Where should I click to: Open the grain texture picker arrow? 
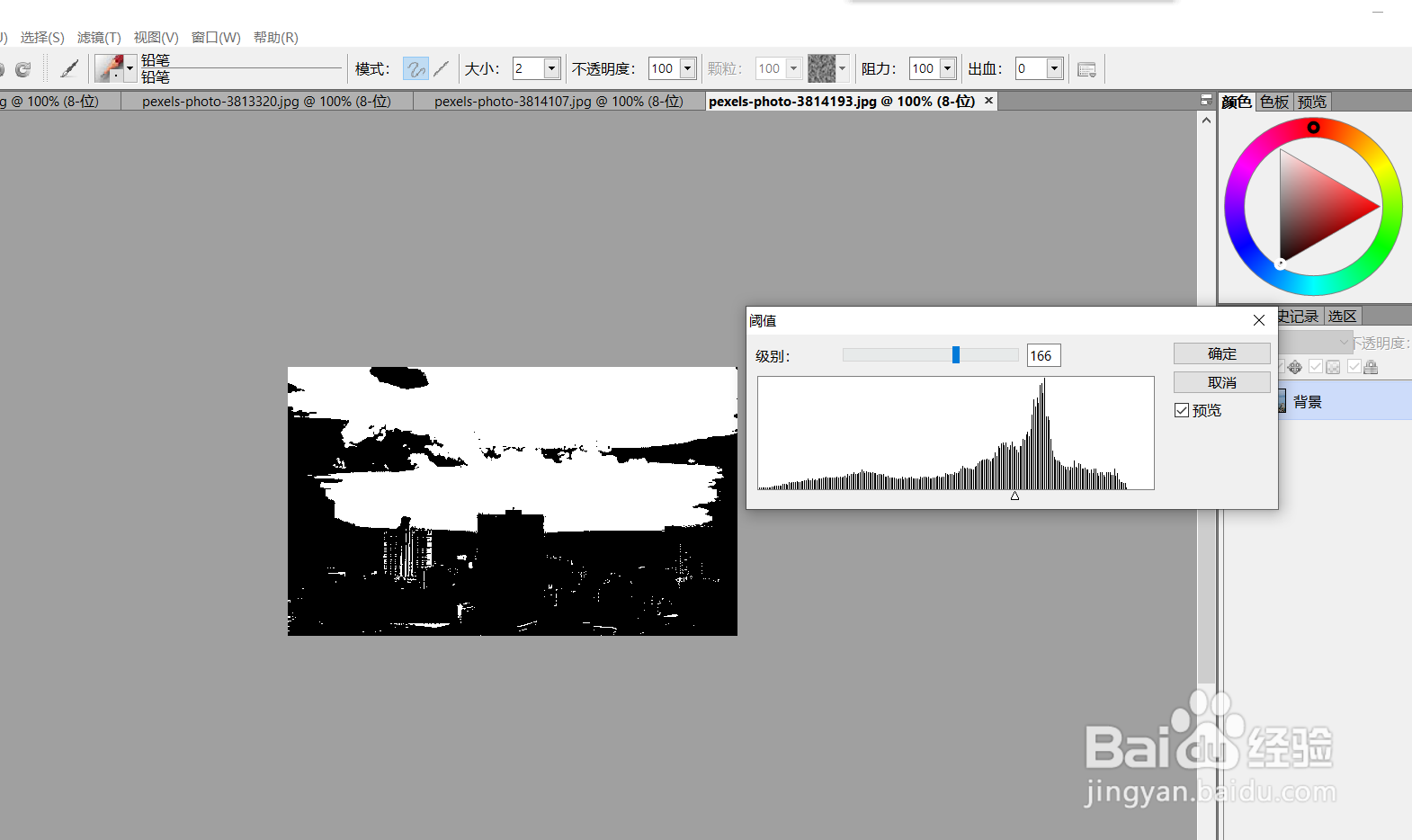pyautogui.click(x=842, y=68)
